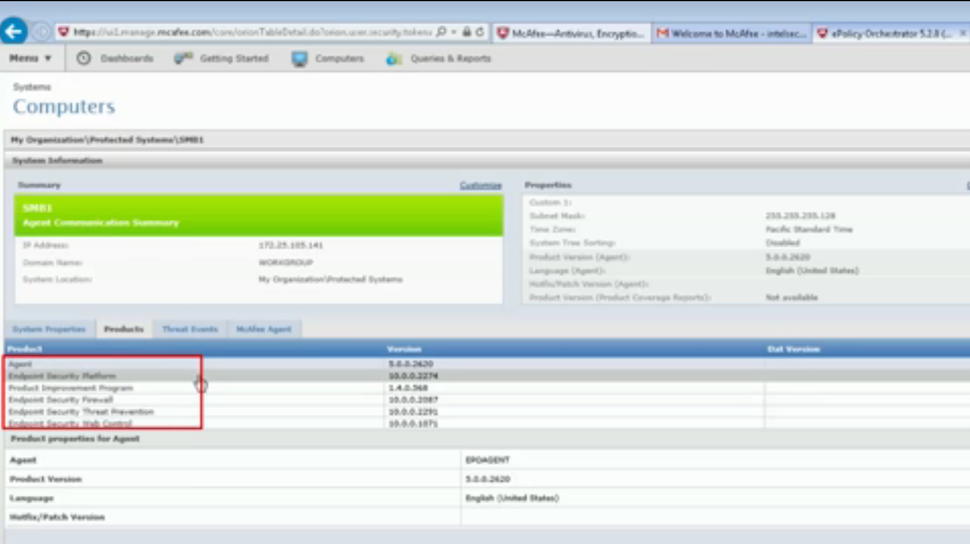Switch to McAfee Antivirus browser tab
This screenshot has height=544, width=970.
point(572,33)
